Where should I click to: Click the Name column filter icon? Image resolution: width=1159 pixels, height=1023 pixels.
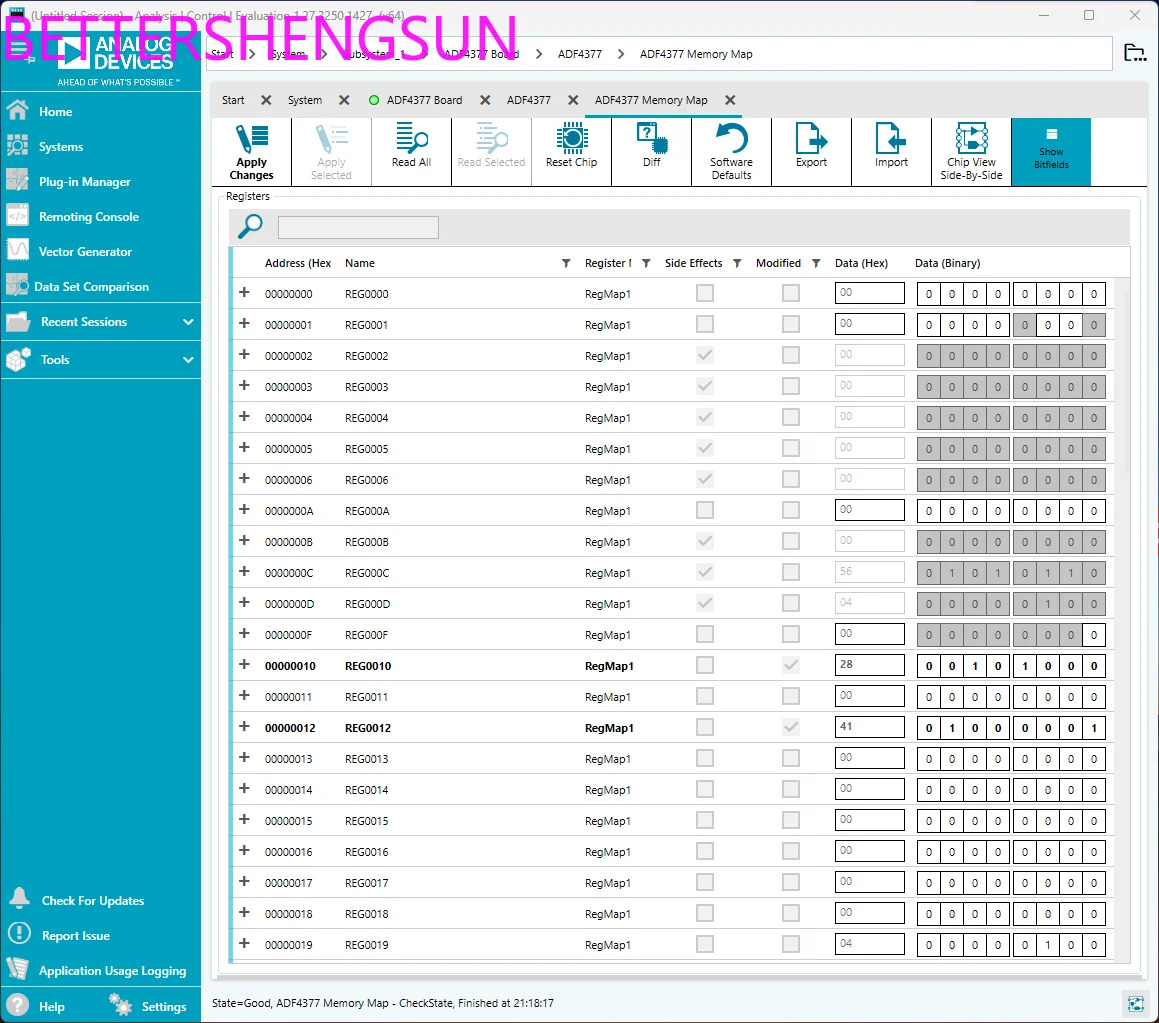(x=565, y=263)
